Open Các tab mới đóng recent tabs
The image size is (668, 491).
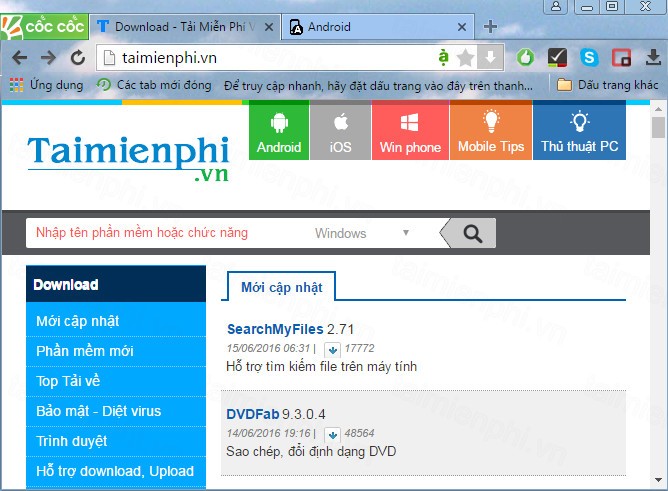click(x=154, y=85)
